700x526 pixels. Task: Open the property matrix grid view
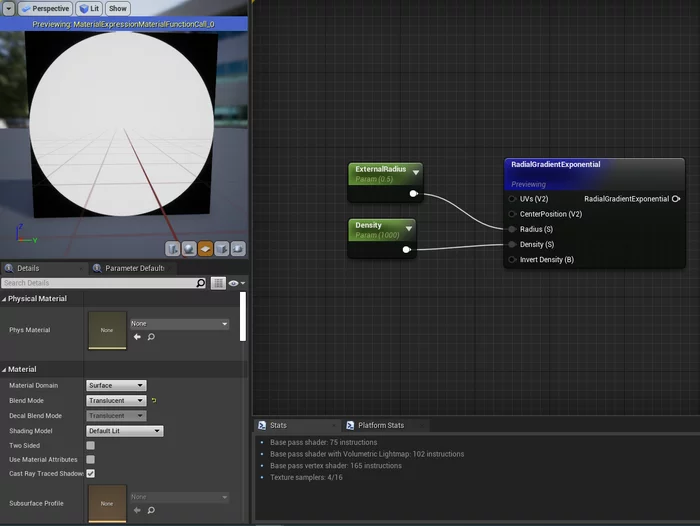[x=218, y=283]
